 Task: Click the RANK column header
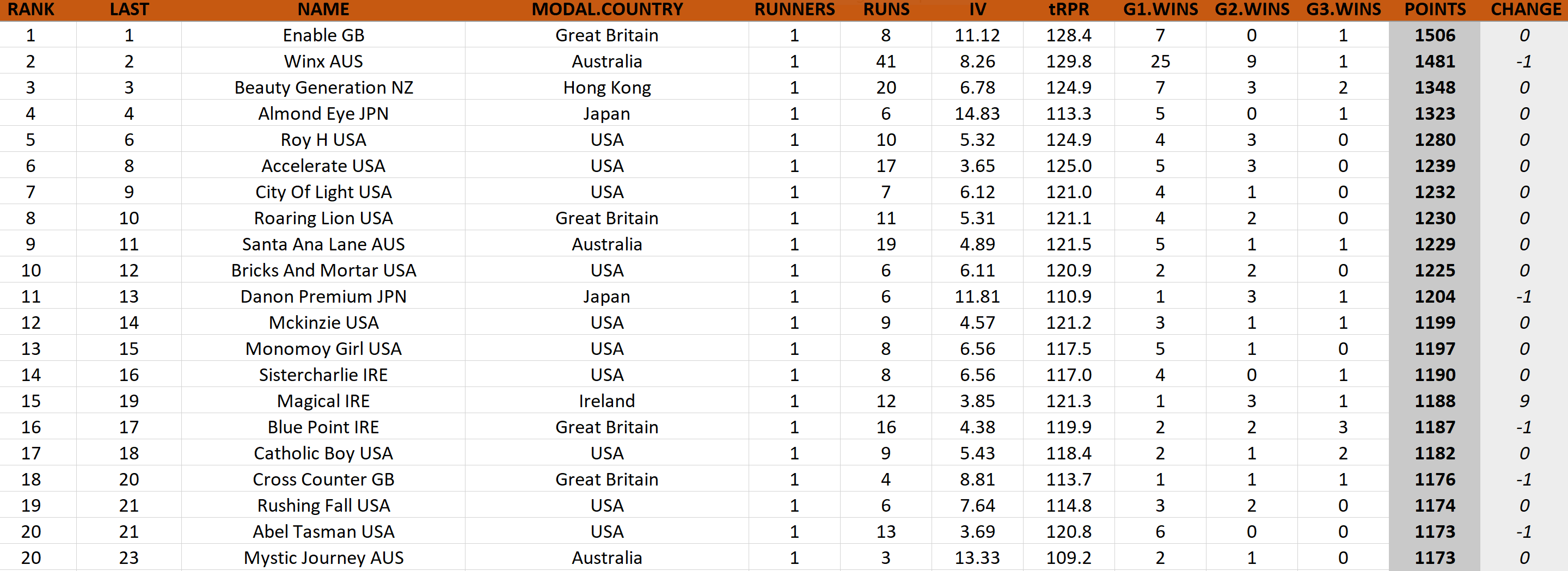coord(30,10)
